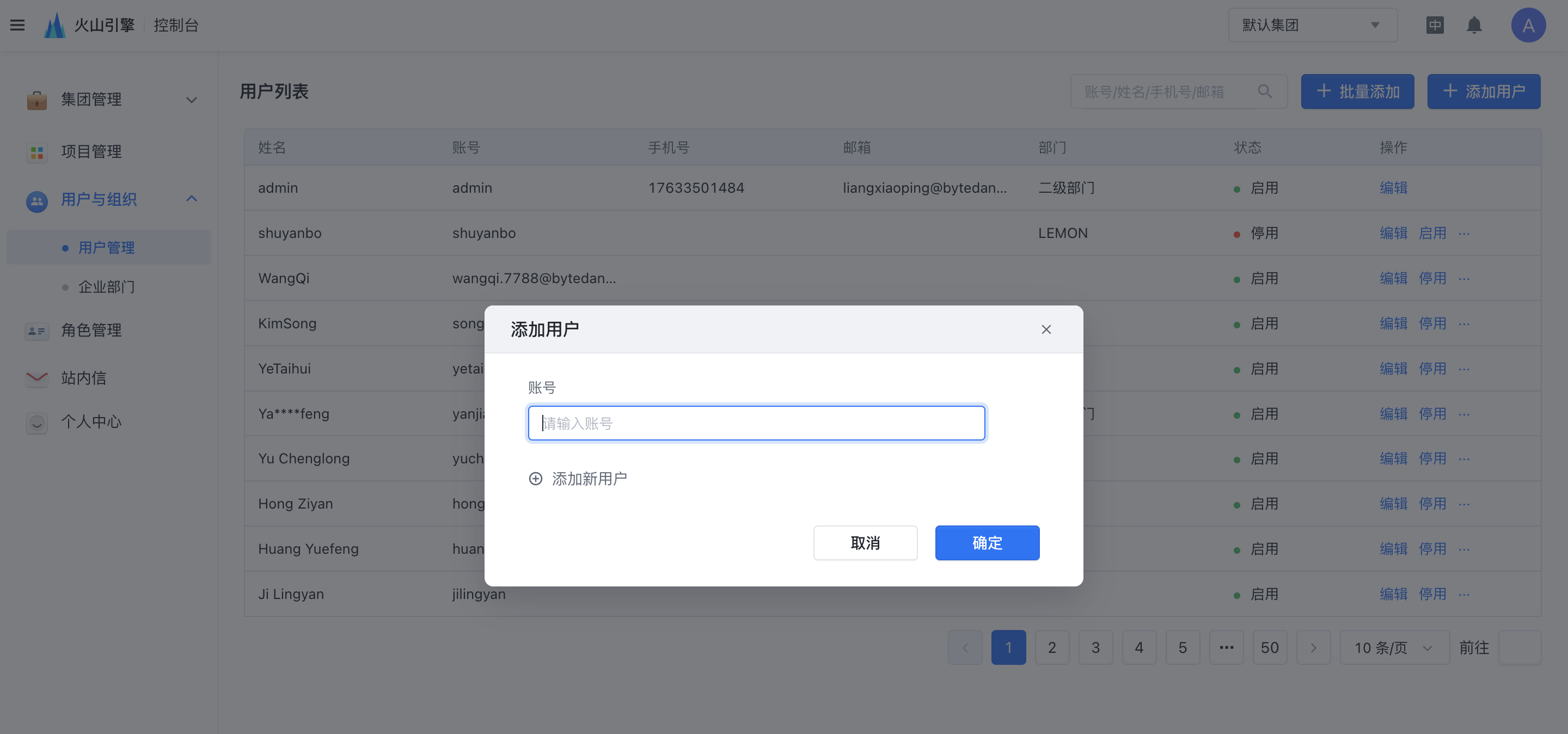Click the 项目管理 grid icon

click(x=36, y=152)
